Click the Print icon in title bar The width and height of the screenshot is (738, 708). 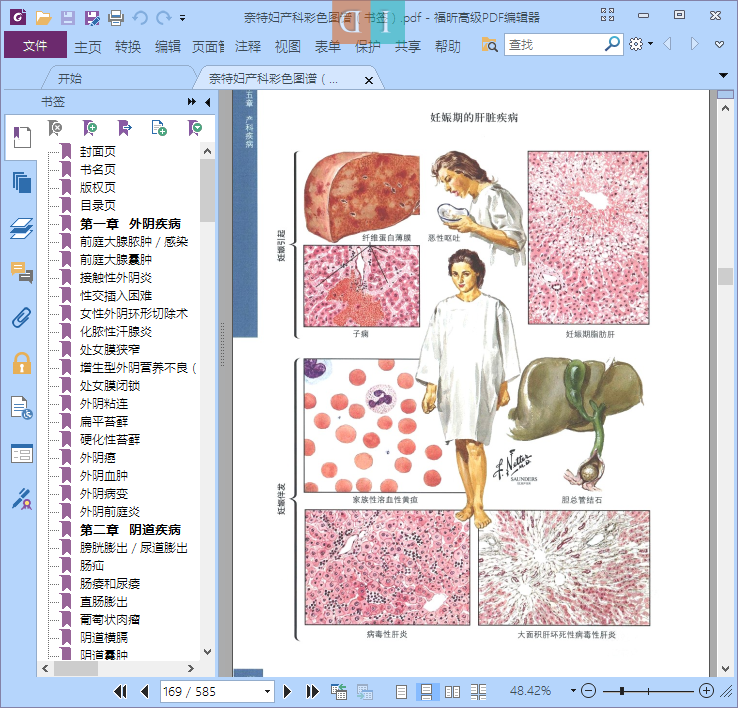pos(116,18)
